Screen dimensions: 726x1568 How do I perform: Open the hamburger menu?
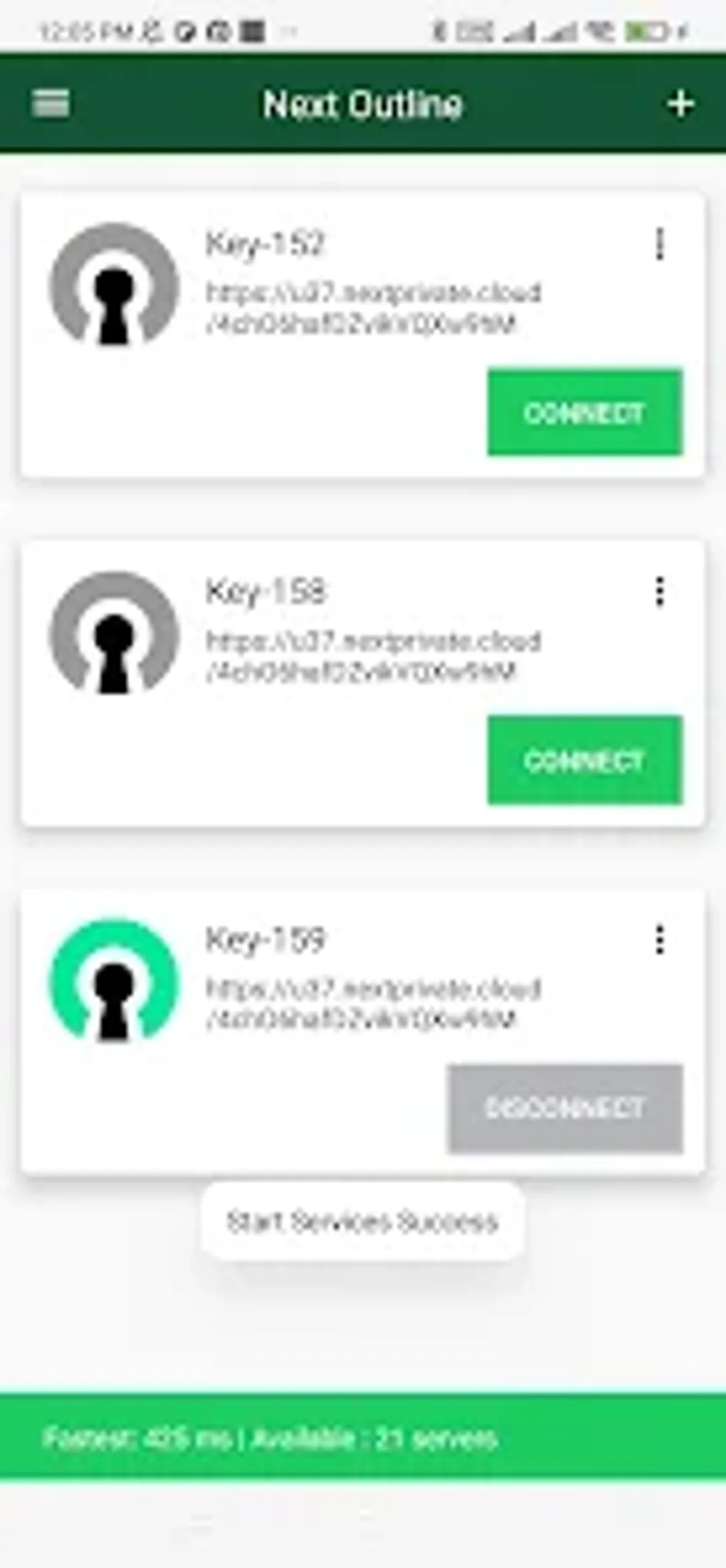pos(51,104)
